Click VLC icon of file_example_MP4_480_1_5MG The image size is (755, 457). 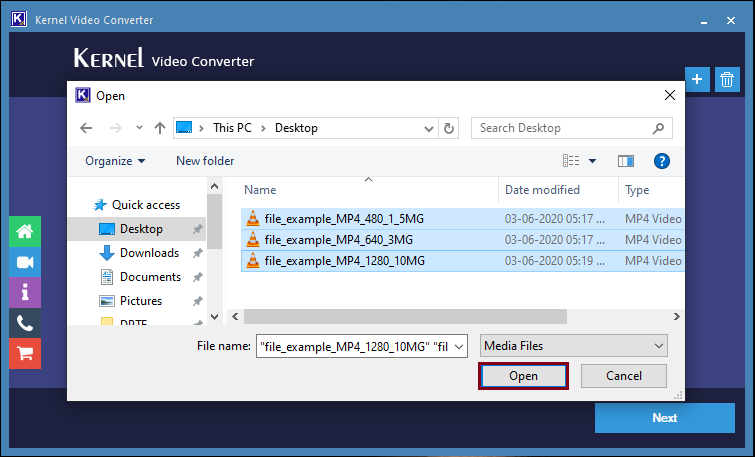click(x=253, y=219)
